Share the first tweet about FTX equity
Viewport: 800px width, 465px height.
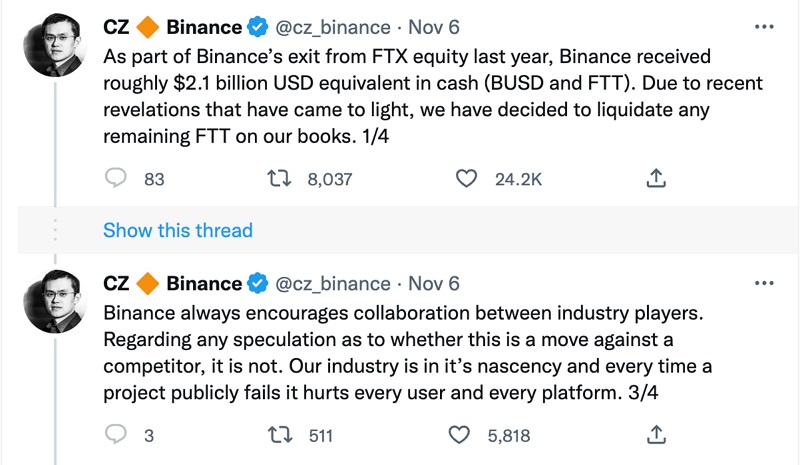[x=656, y=179]
